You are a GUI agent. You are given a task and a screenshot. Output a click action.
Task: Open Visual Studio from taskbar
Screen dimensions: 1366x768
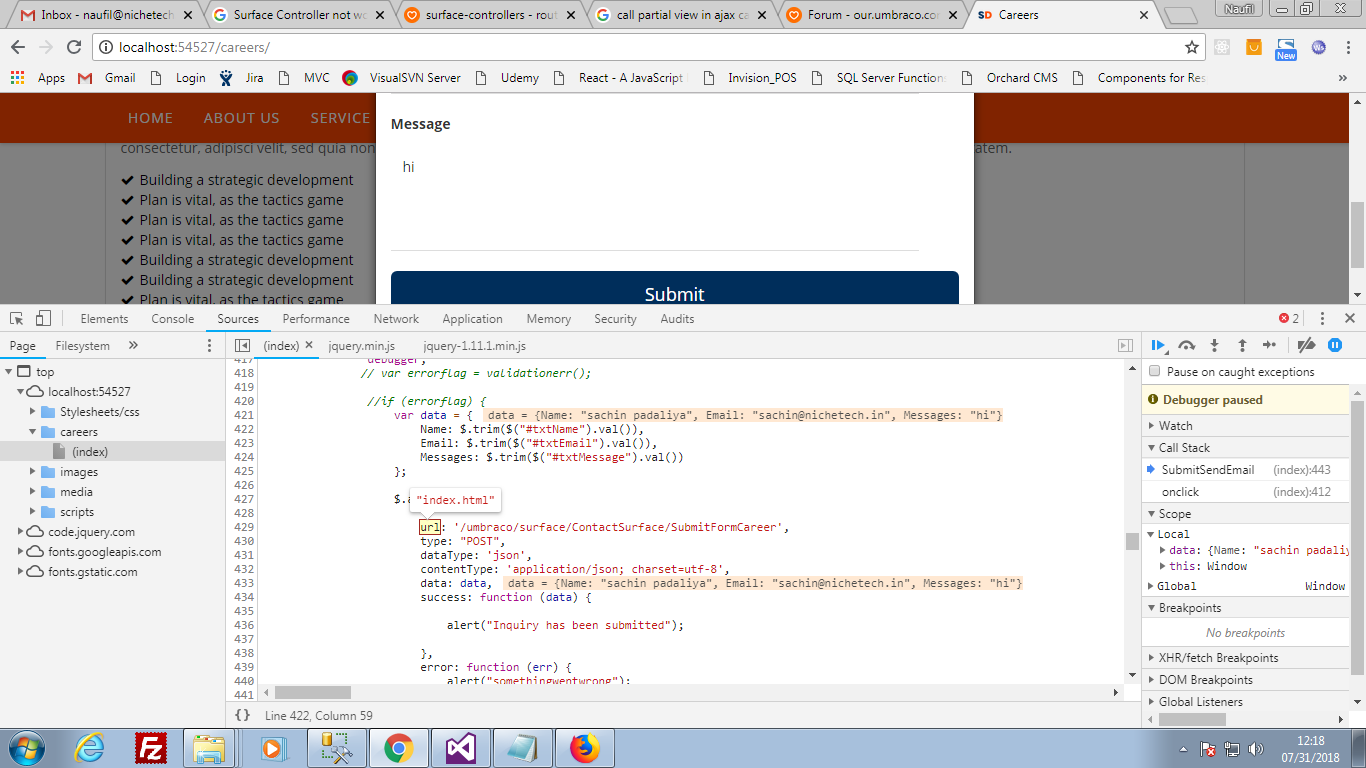(463, 748)
